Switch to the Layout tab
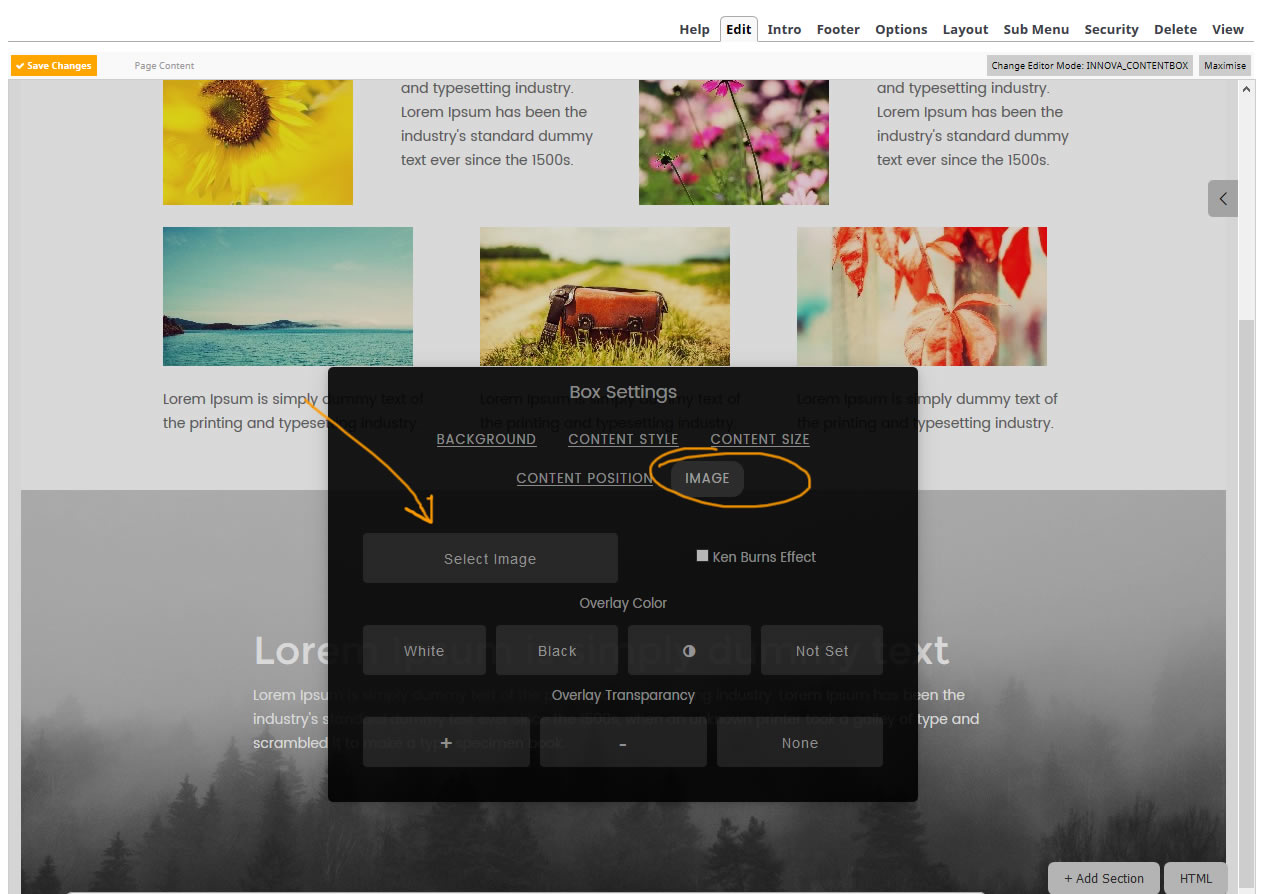The height and width of the screenshot is (894, 1262). pyautogui.click(x=965, y=29)
